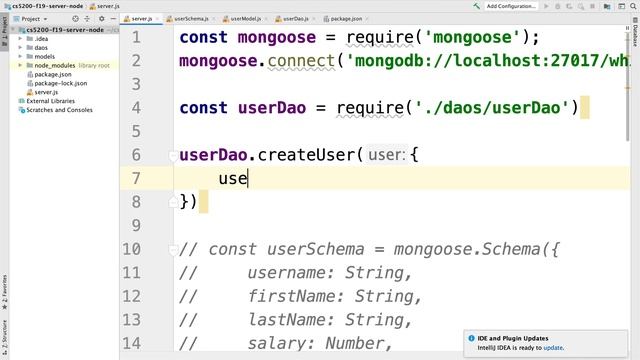Screen dimensions: 640x360
Task: Click the underlined connect call on line 2
Action: (x=301, y=61)
